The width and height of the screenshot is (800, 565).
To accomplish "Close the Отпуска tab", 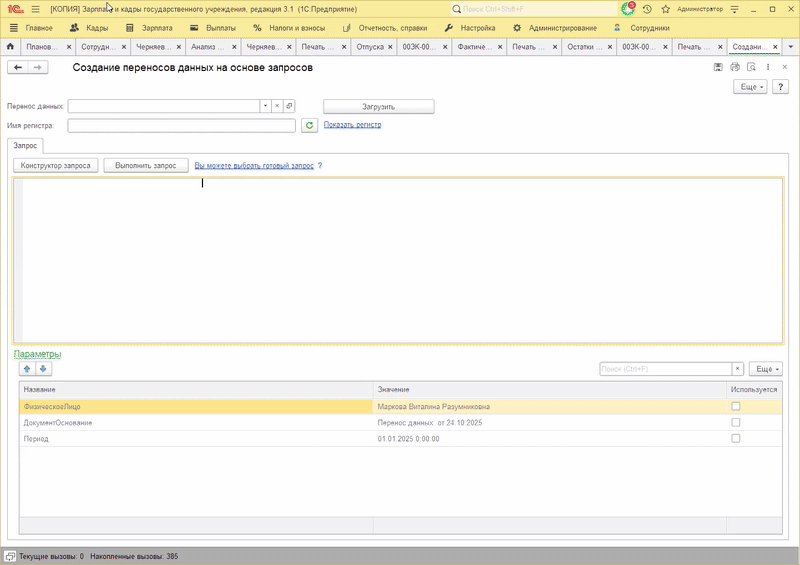I will coord(390,47).
